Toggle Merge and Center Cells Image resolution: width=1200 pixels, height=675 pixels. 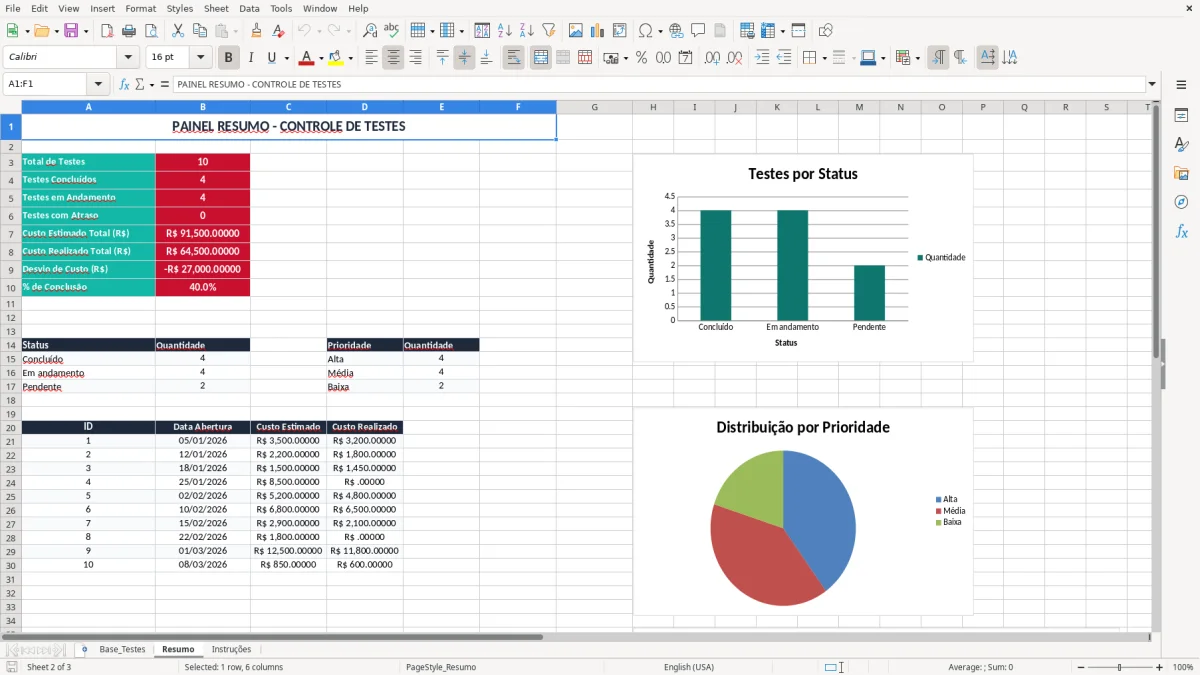point(541,58)
